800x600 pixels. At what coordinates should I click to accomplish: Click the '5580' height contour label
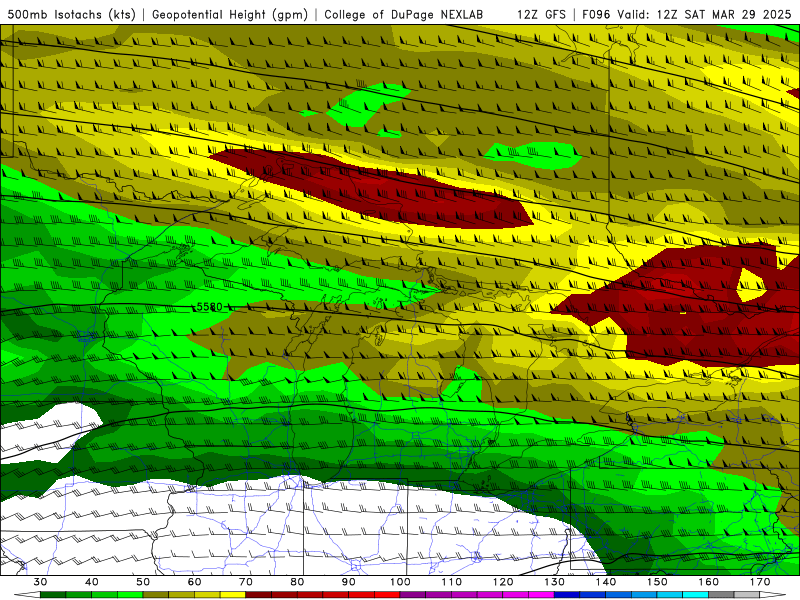(210, 307)
